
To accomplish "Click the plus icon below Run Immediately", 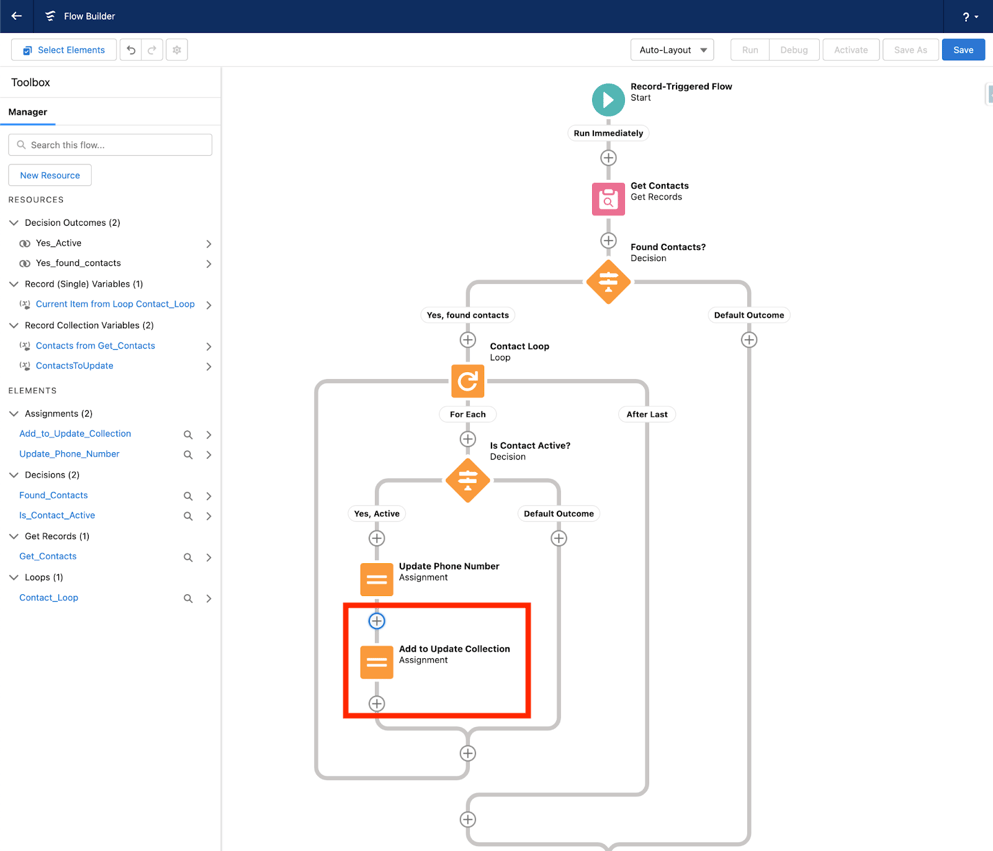I will (609, 157).
